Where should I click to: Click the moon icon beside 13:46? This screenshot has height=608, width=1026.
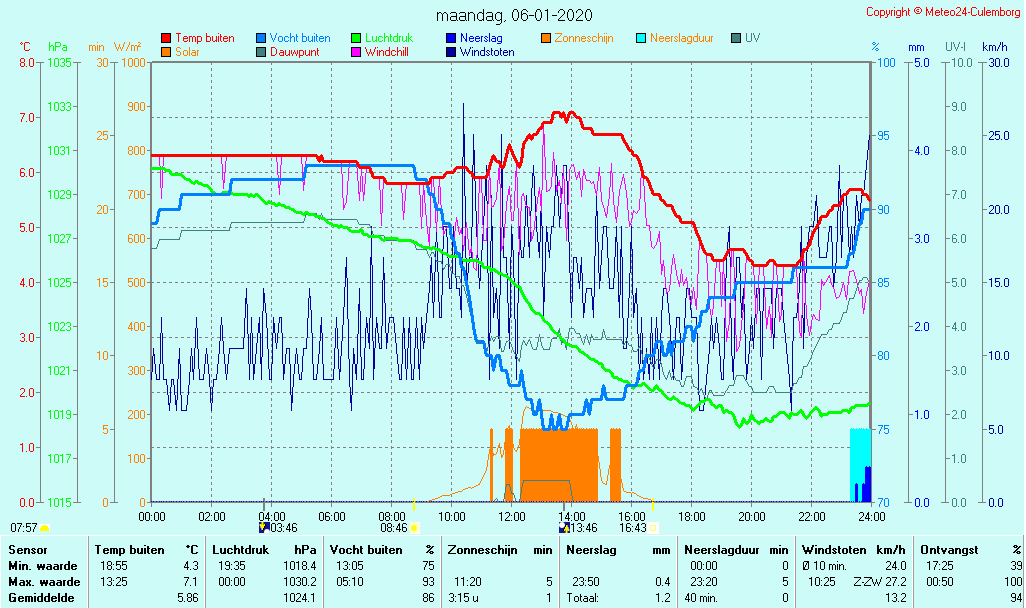click(x=565, y=528)
